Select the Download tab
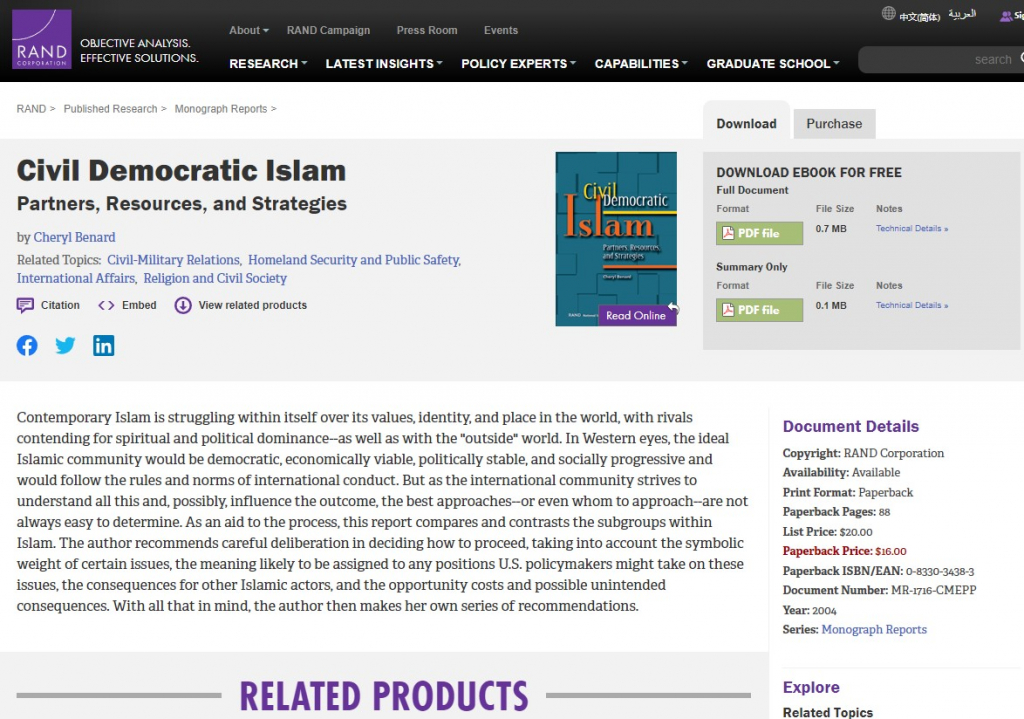Viewport: 1024px width, 719px height. coord(746,123)
